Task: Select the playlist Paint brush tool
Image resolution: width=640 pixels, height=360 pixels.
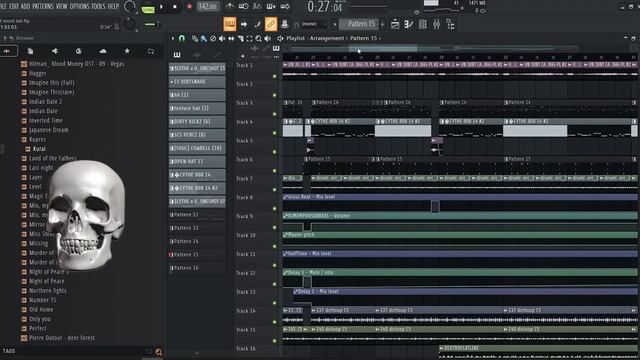Action: pyautogui.click(x=204, y=38)
